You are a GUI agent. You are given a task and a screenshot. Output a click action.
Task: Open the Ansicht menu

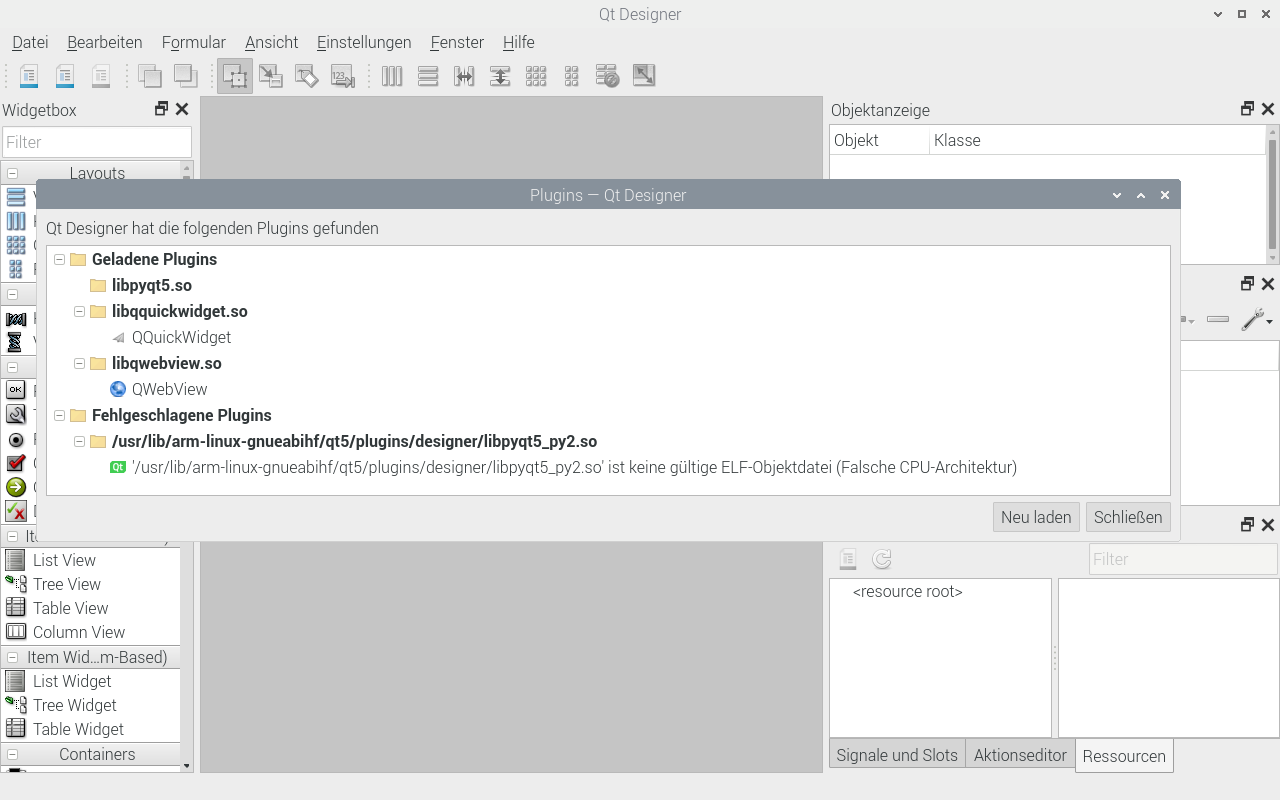[272, 42]
